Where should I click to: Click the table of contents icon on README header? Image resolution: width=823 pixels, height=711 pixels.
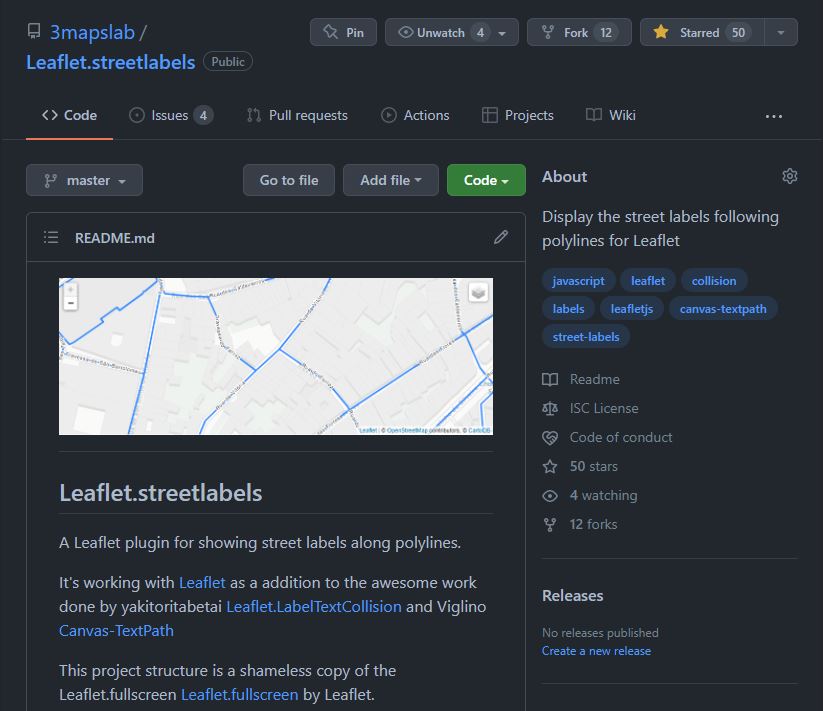pyautogui.click(x=51, y=237)
